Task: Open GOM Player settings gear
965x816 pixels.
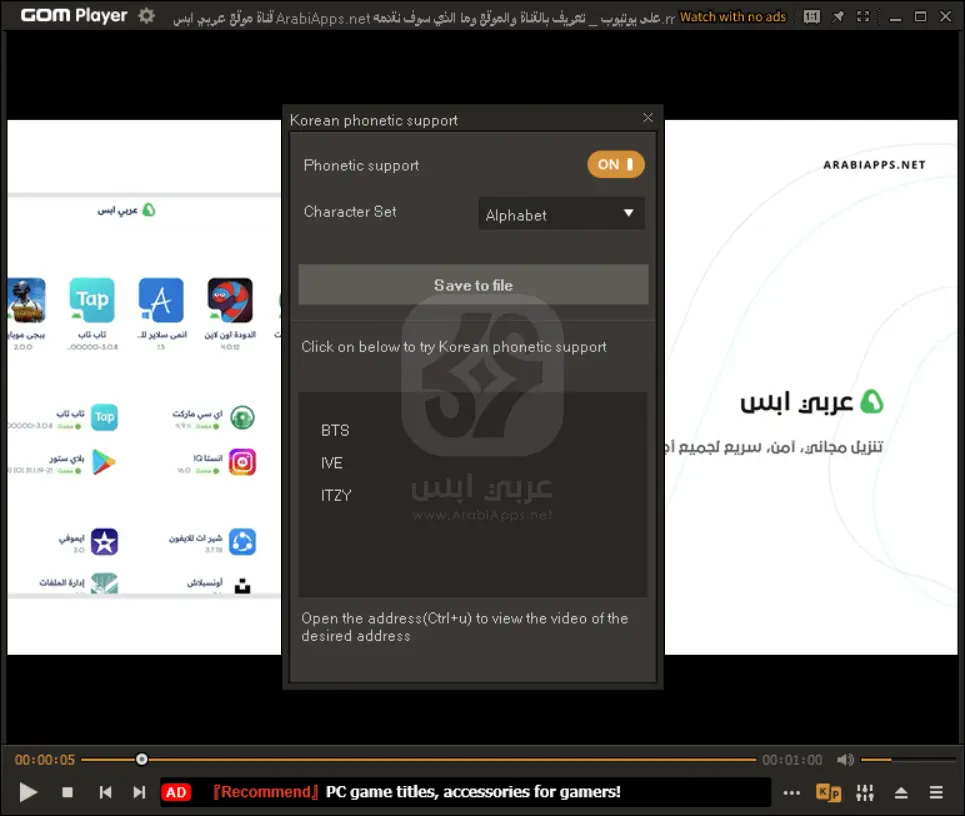Action: [x=147, y=16]
